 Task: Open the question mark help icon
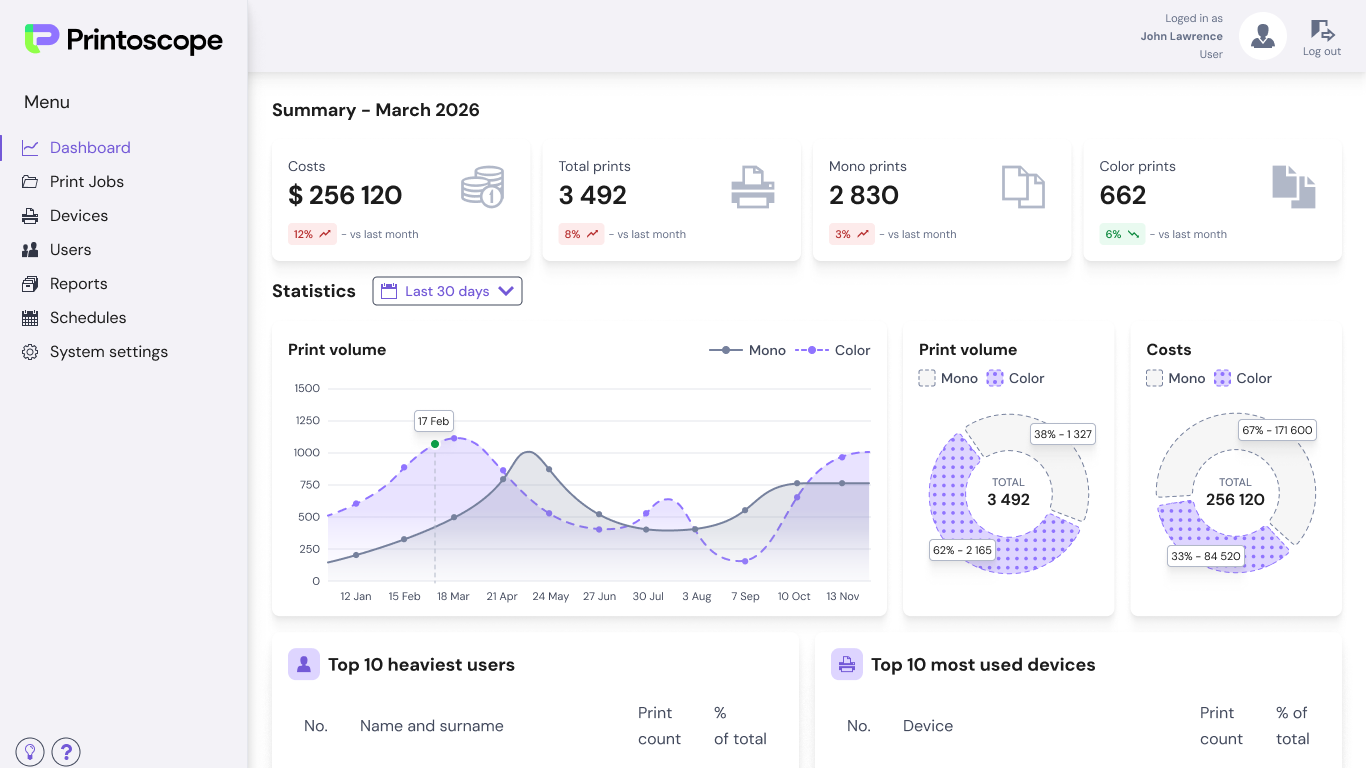coord(66,752)
